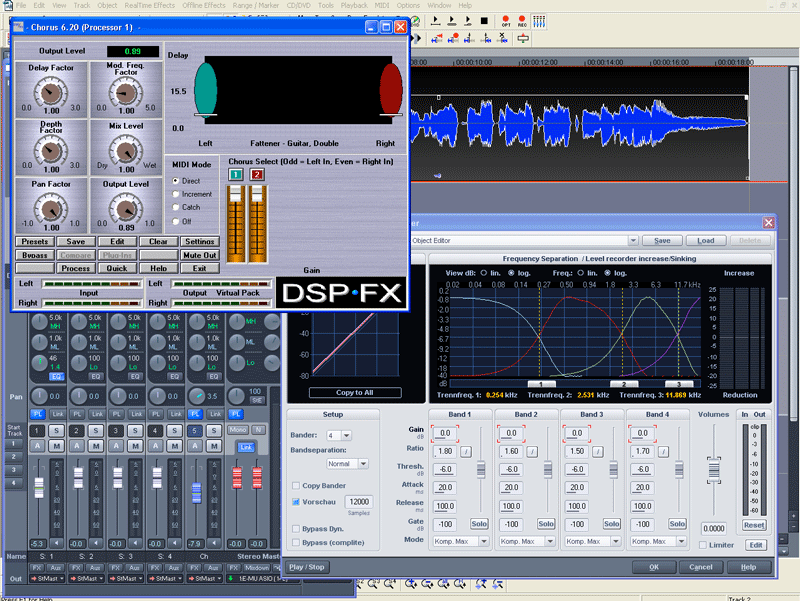Viewport: 800px width, 601px height.
Task: Click the Presets button in Chorus
Action: [x=33, y=241]
